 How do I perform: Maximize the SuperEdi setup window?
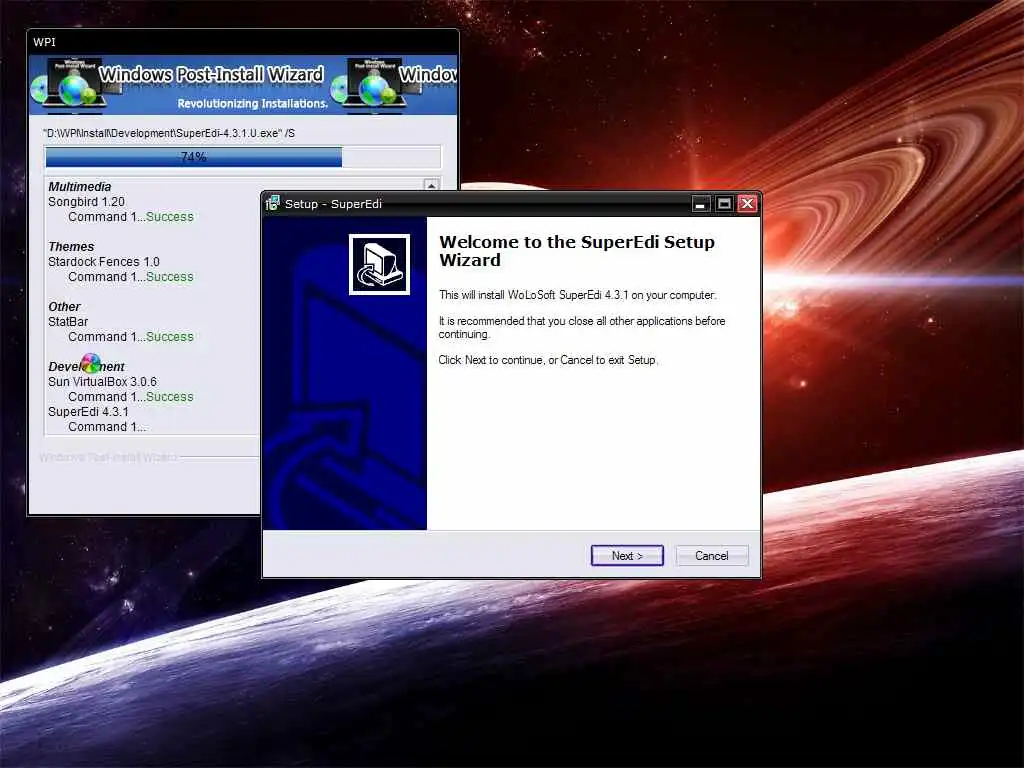click(x=724, y=204)
